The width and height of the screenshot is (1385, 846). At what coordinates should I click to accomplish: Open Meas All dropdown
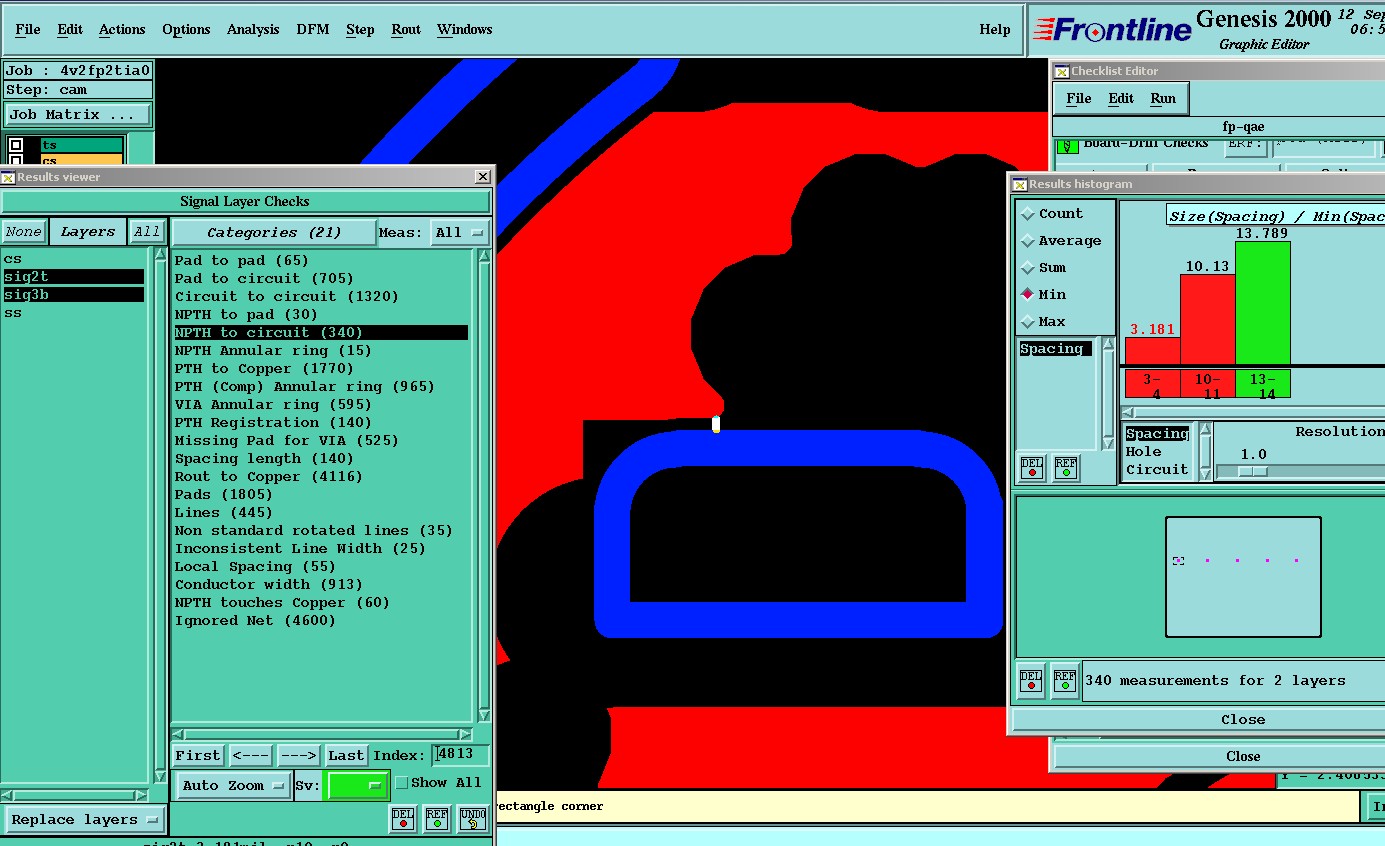460,233
